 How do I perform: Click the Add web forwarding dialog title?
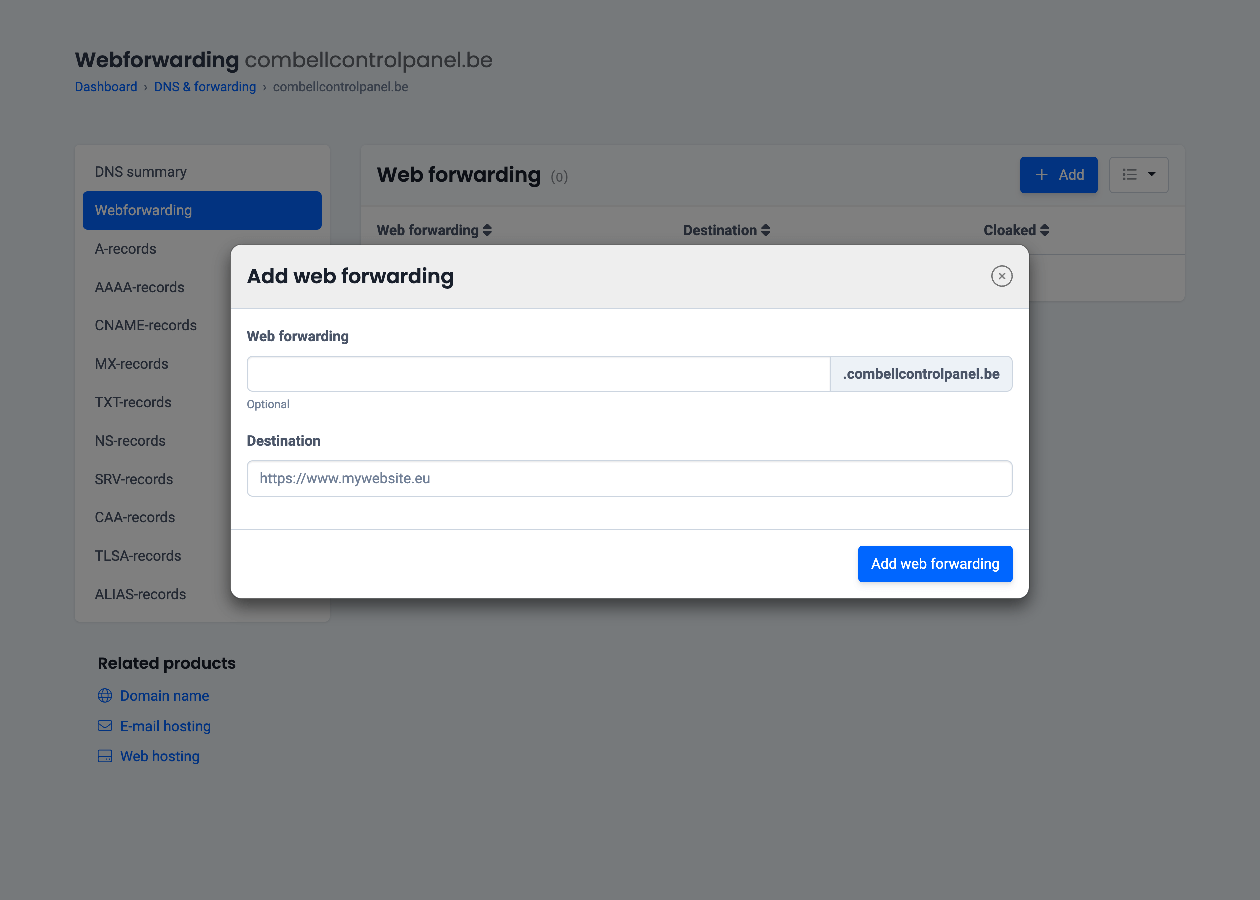click(350, 276)
